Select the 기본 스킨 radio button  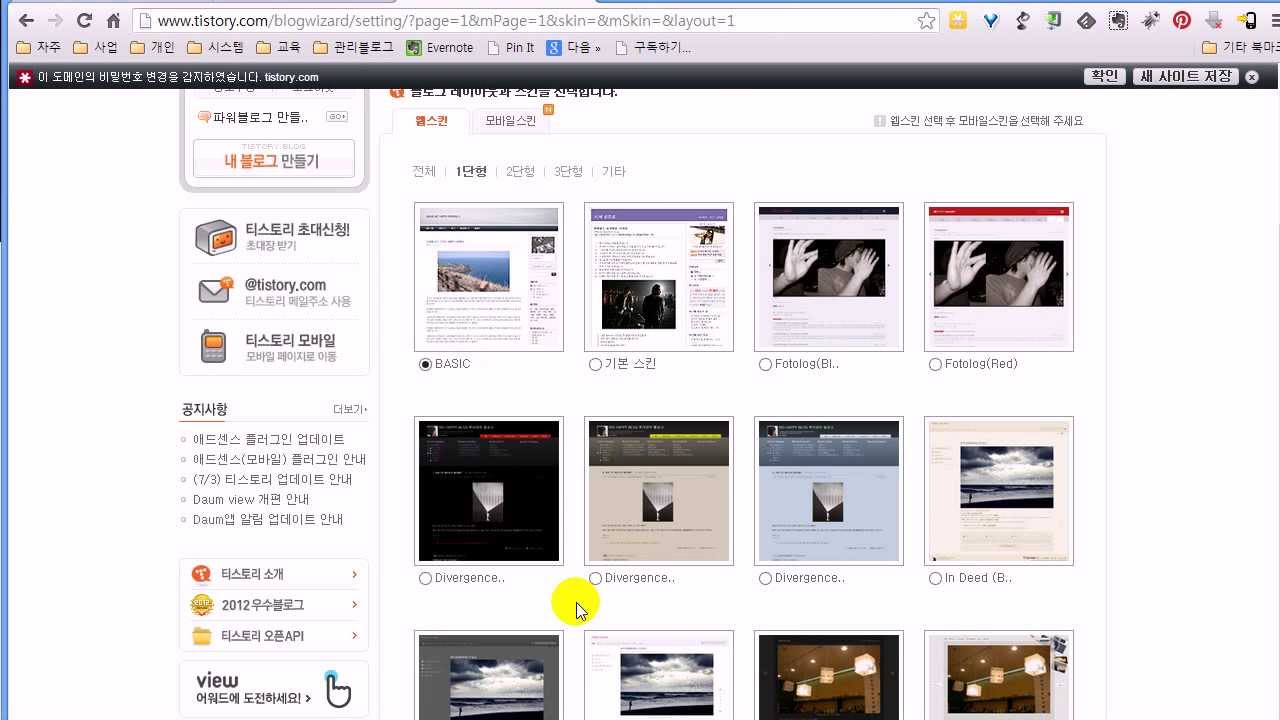[x=595, y=365]
